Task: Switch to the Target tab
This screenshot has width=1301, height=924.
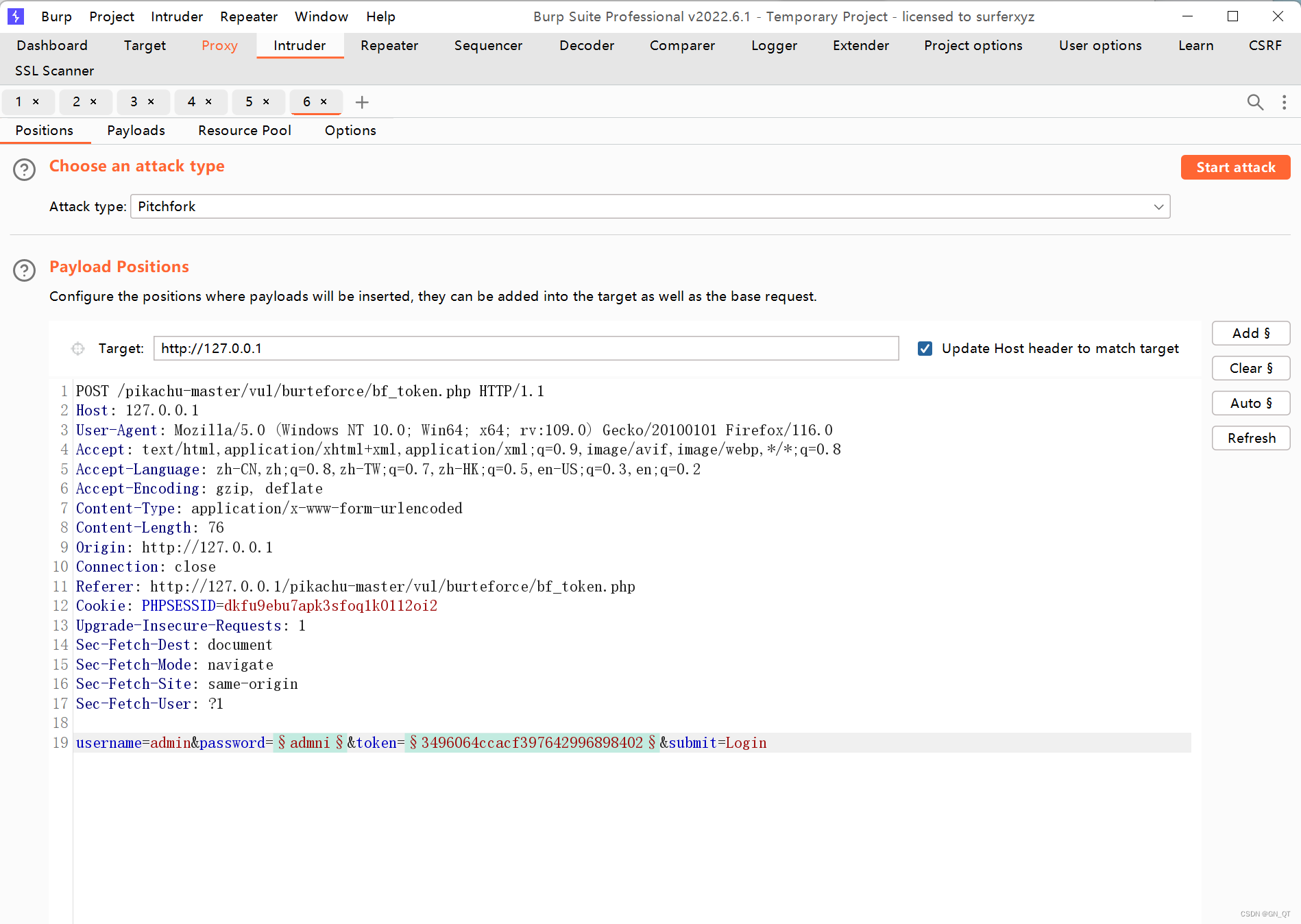Action: pos(145,45)
